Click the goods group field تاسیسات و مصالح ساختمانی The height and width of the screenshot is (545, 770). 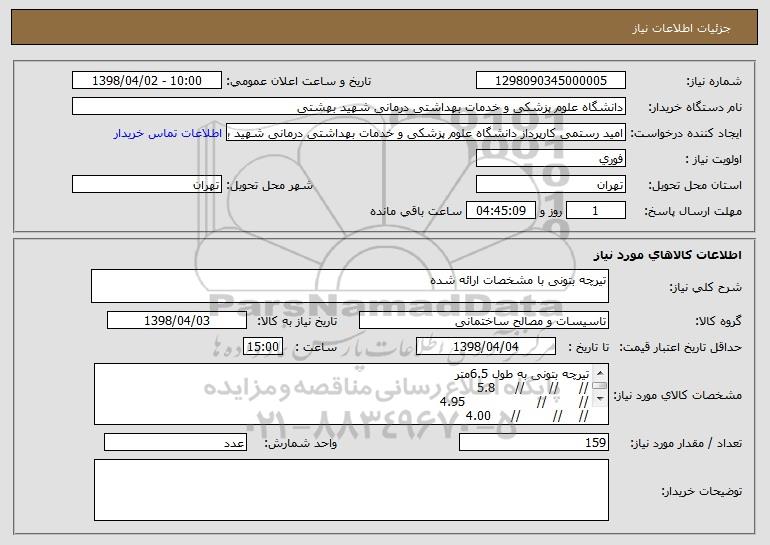pyautogui.click(x=484, y=320)
